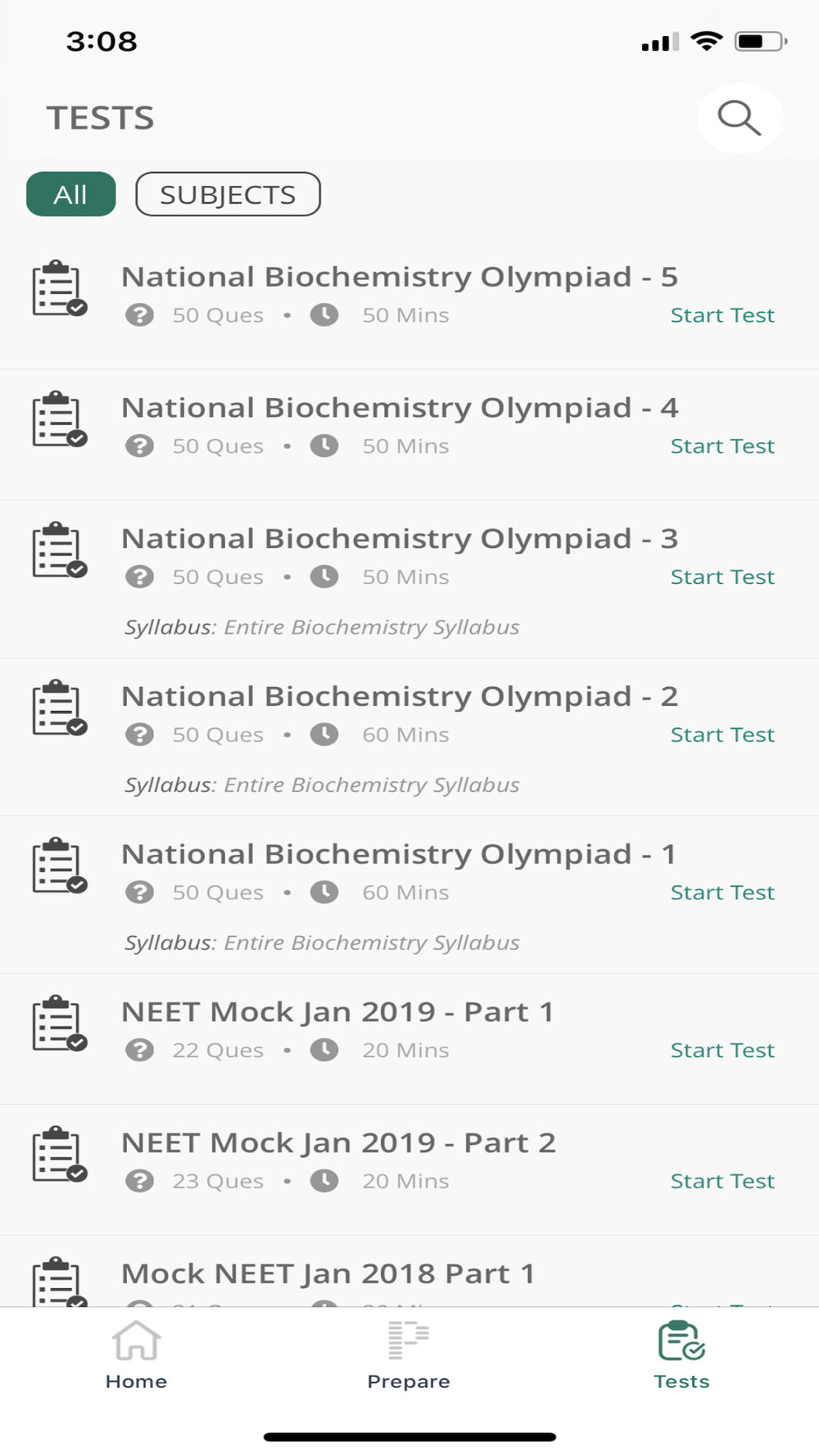Start Test for National Biochemistry Olympiad - 4
This screenshot has width=819, height=1456.
click(722, 446)
